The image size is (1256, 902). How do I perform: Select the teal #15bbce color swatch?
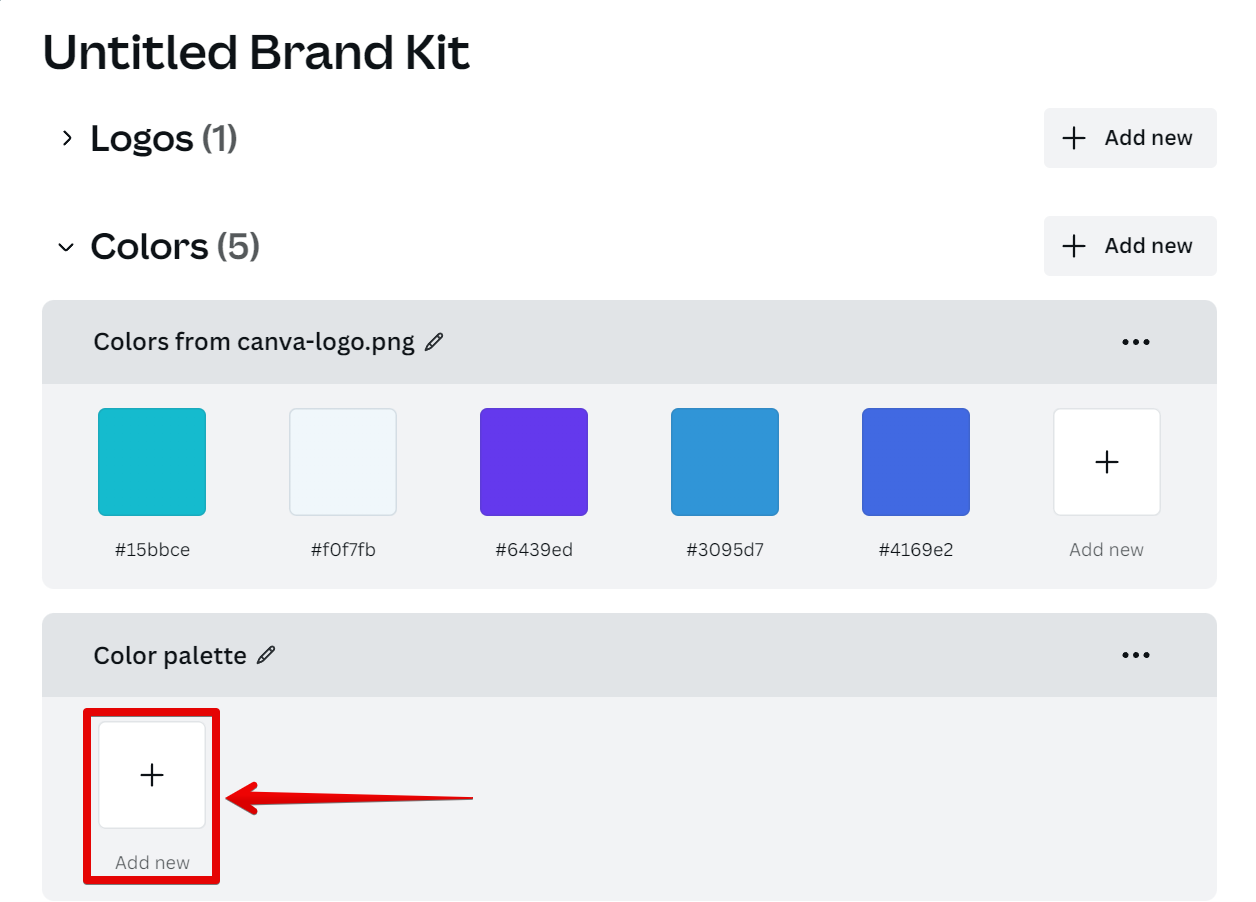pos(152,462)
